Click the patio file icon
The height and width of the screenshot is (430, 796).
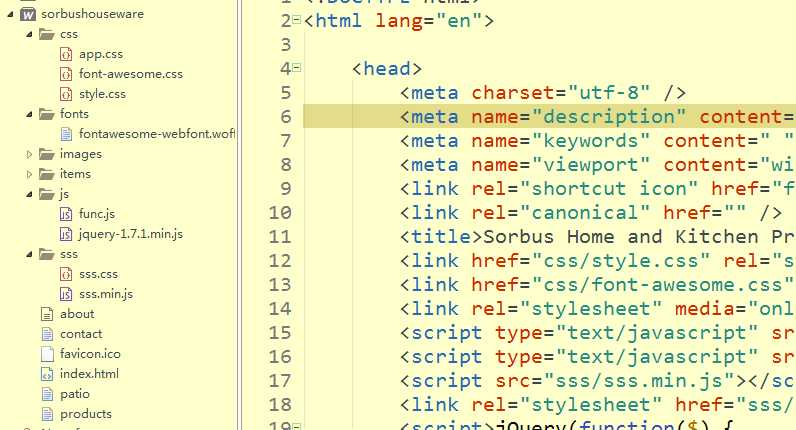pyautogui.click(x=47, y=394)
